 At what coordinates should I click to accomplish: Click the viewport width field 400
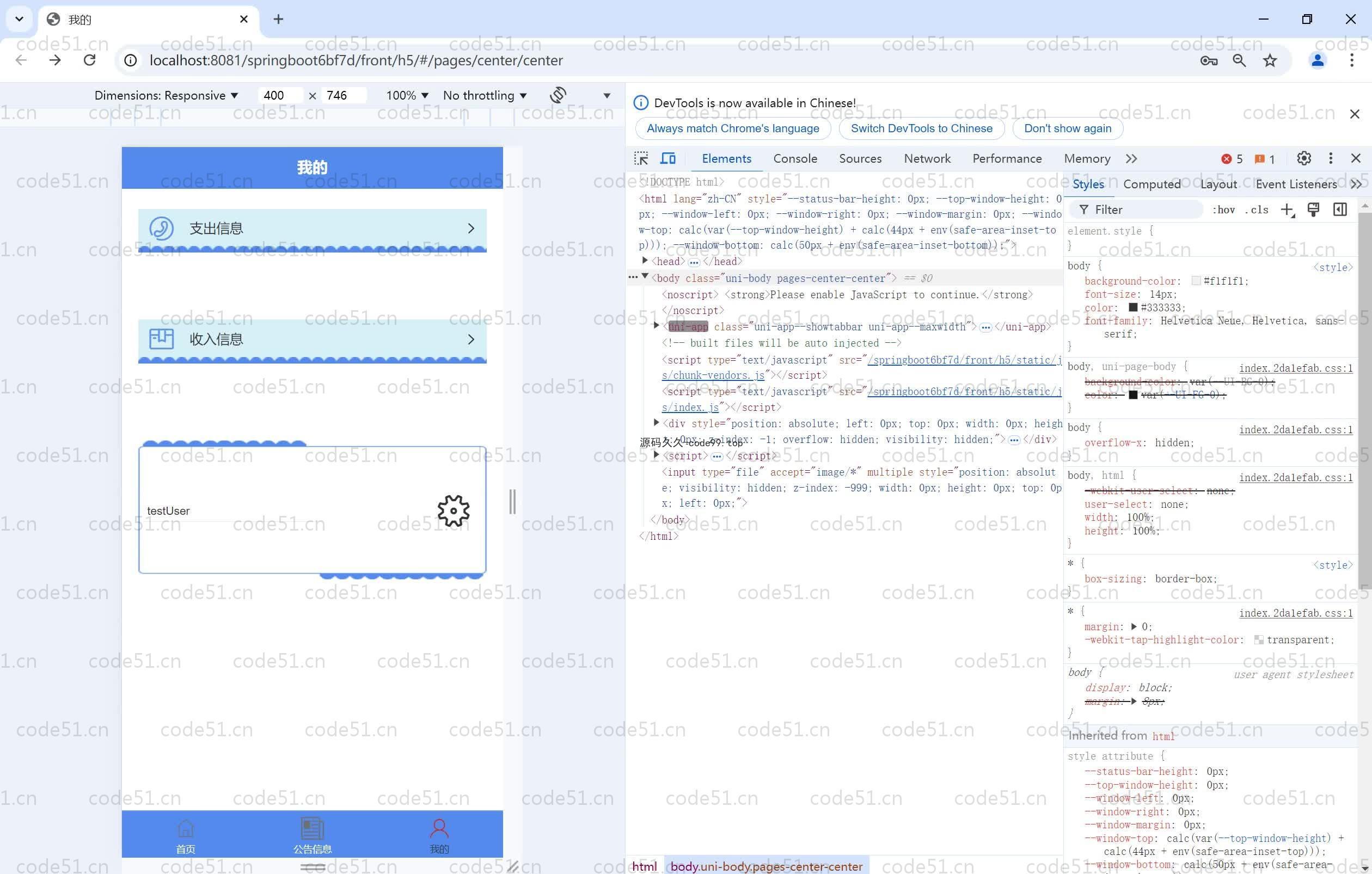coord(280,95)
